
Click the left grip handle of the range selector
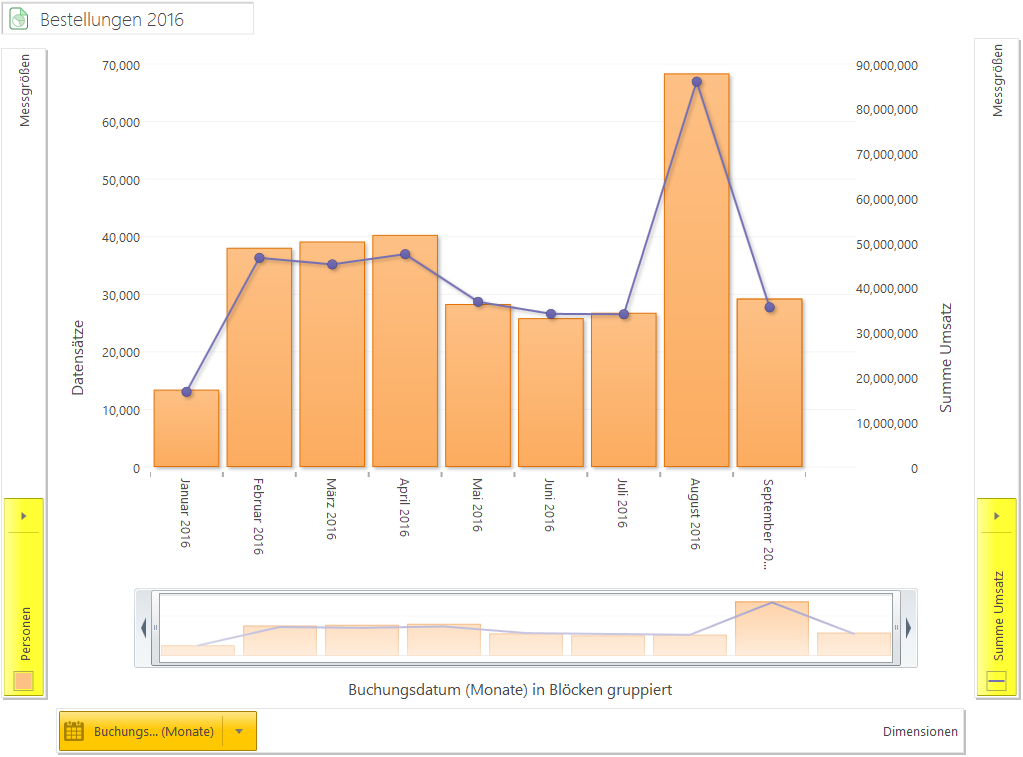coord(155,628)
